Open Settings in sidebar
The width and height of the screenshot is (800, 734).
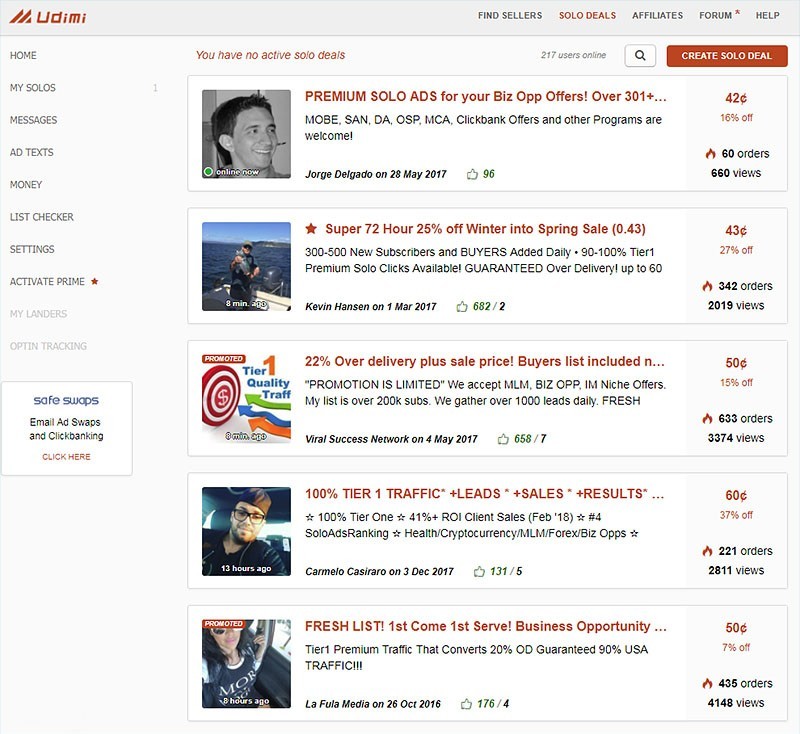pos(32,249)
